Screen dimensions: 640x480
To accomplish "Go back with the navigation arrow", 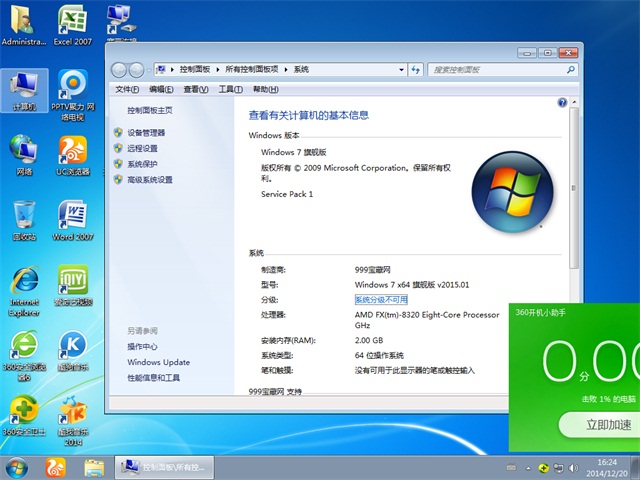I will (119, 70).
